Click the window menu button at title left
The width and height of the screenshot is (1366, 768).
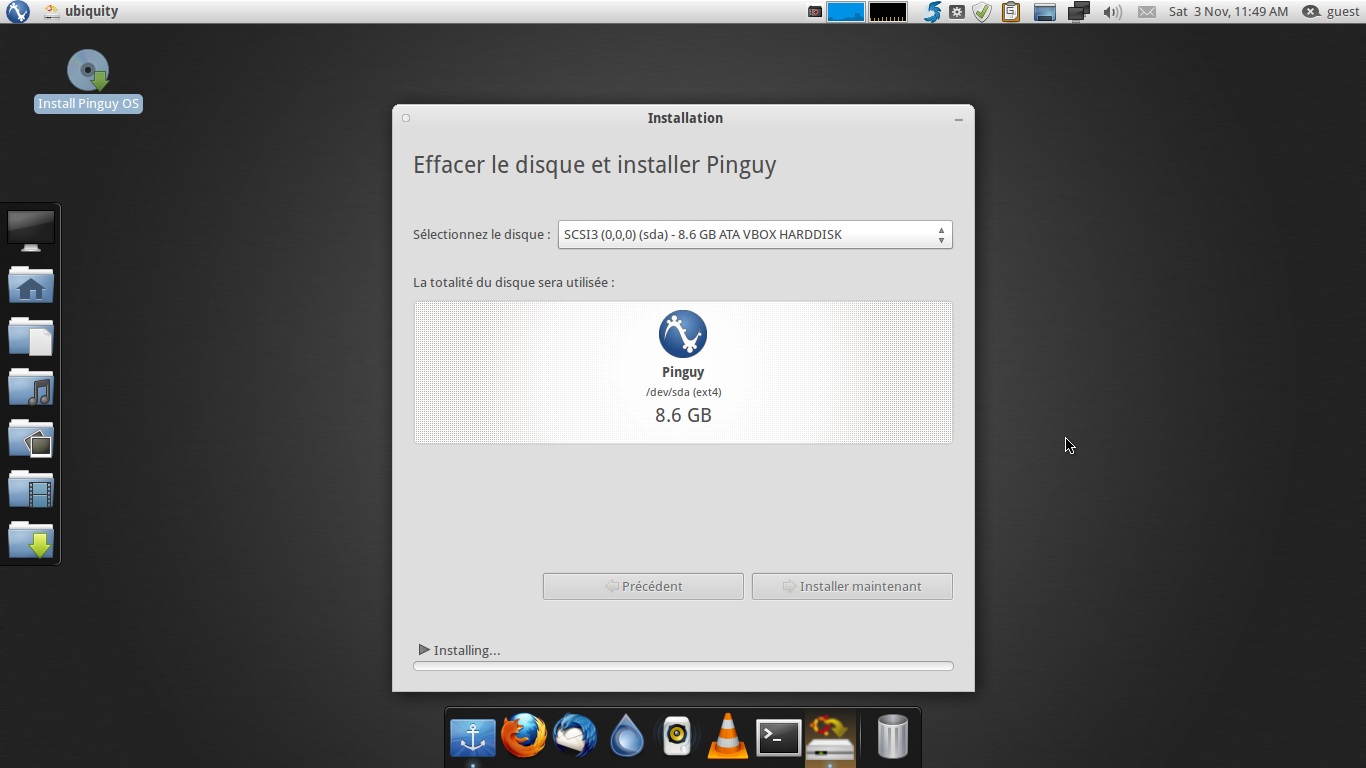point(406,118)
